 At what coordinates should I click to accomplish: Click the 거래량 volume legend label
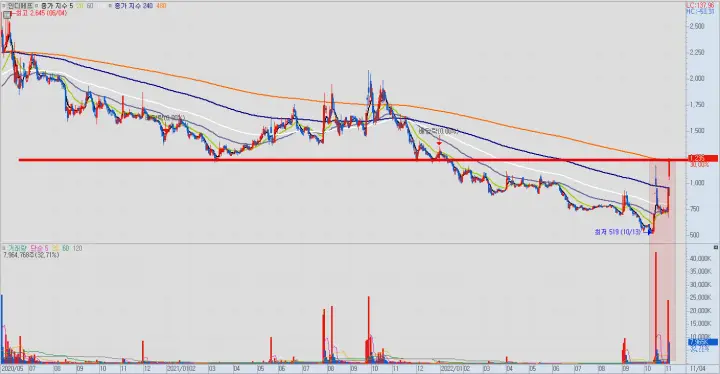17,249
